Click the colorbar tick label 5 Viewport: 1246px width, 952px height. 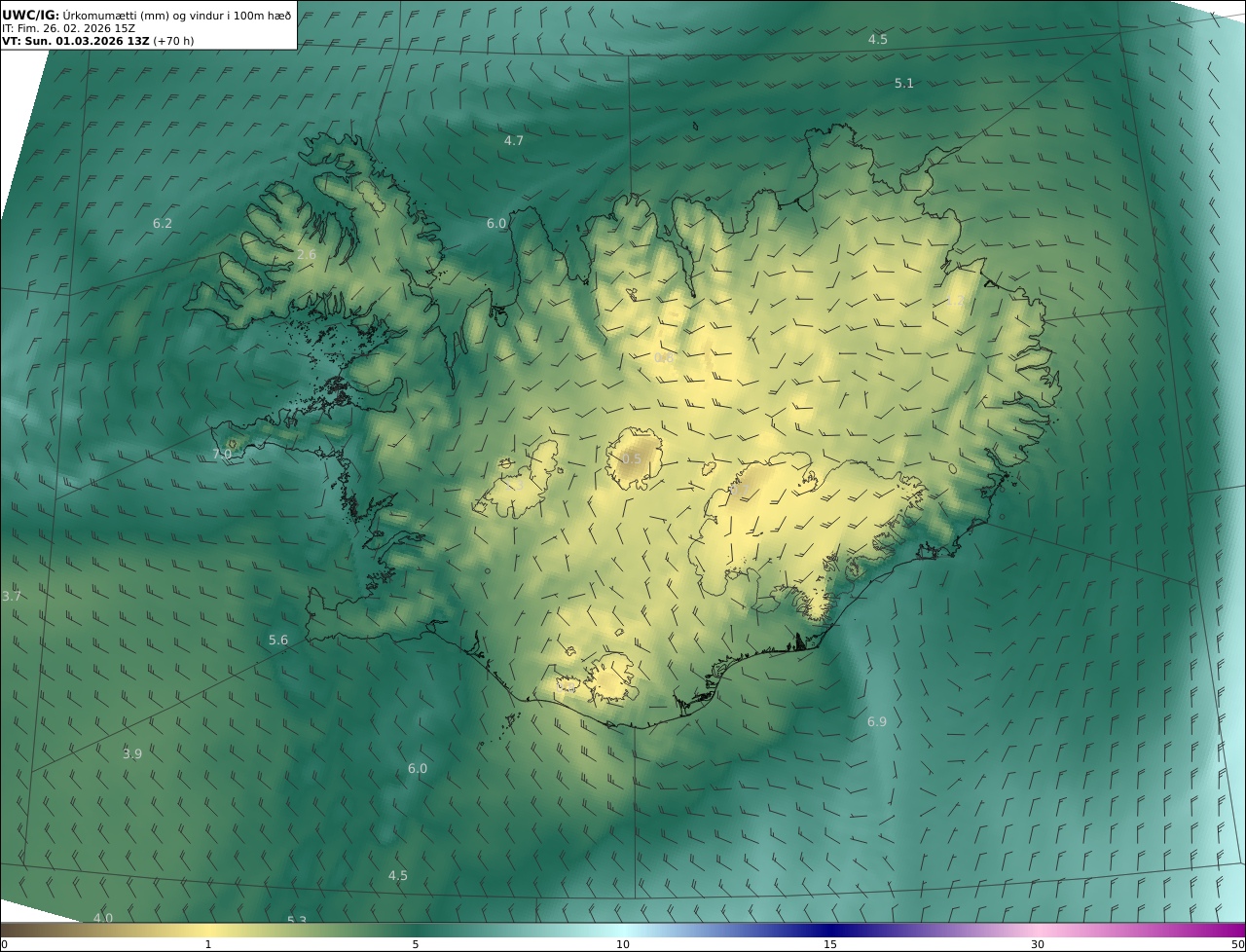416,945
